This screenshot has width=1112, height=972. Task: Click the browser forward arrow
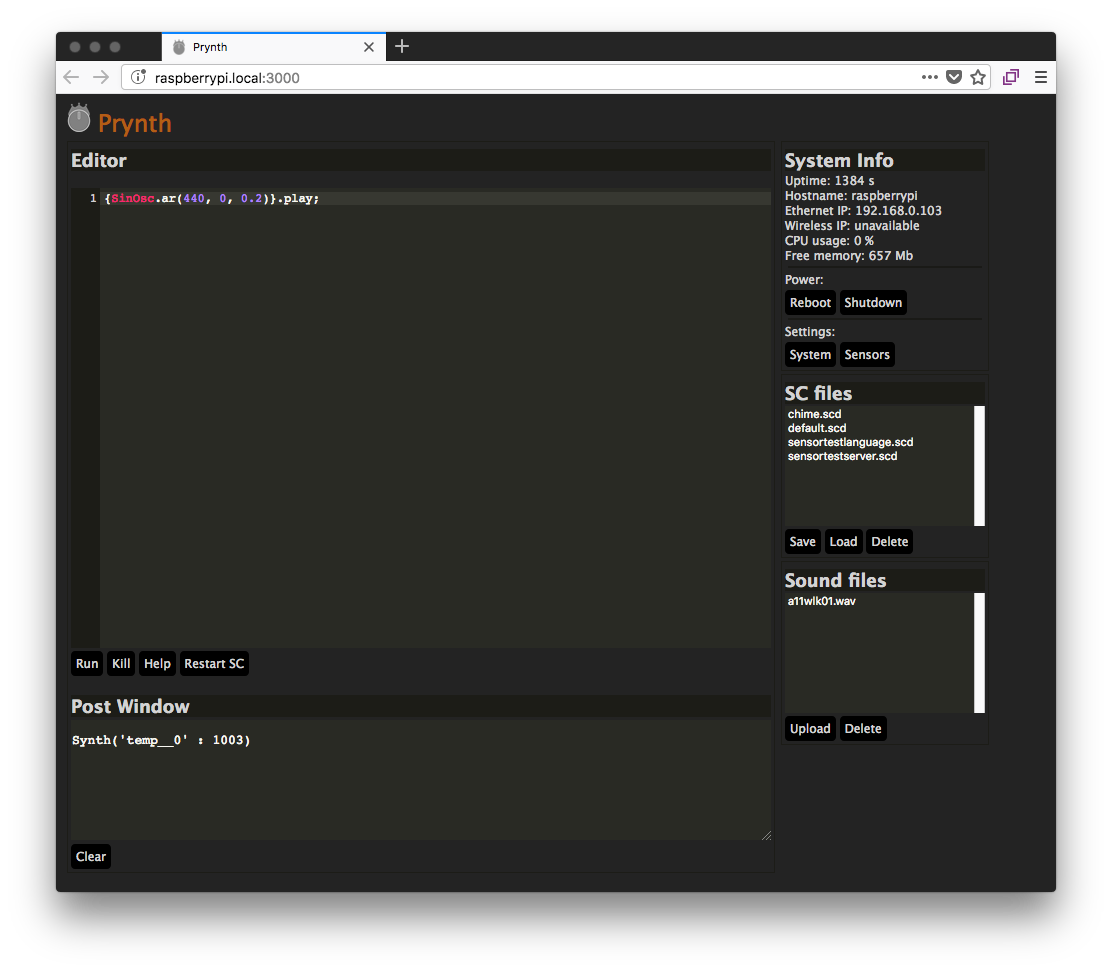[101, 77]
